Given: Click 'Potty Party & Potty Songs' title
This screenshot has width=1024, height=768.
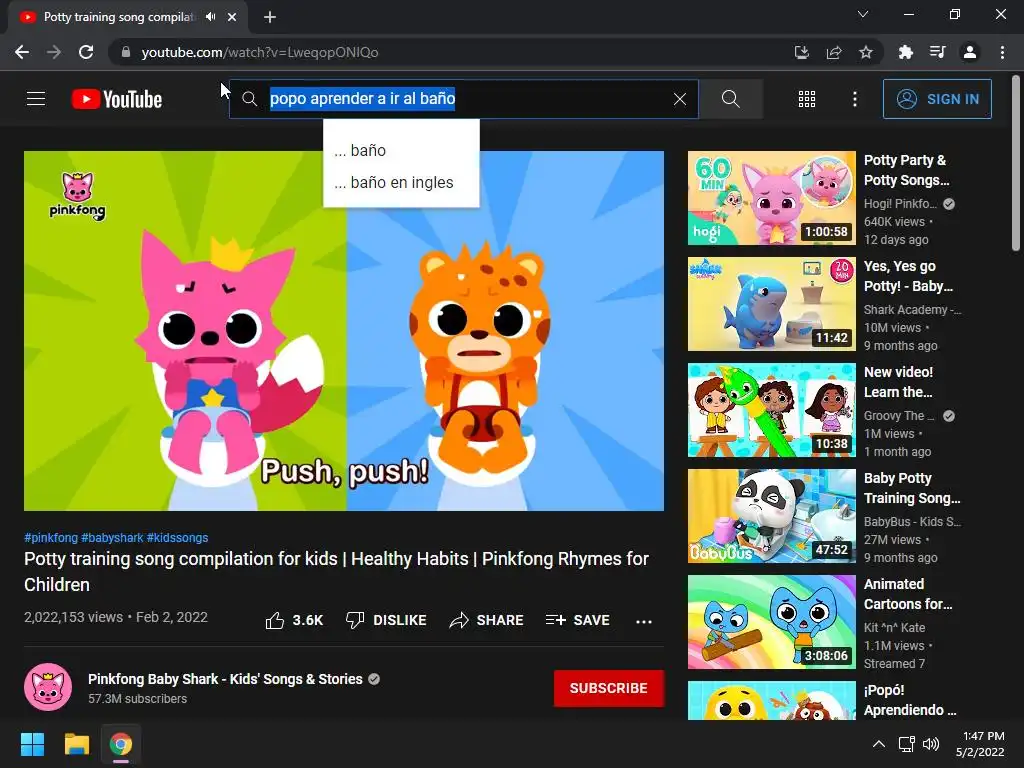Looking at the screenshot, I should (906, 170).
